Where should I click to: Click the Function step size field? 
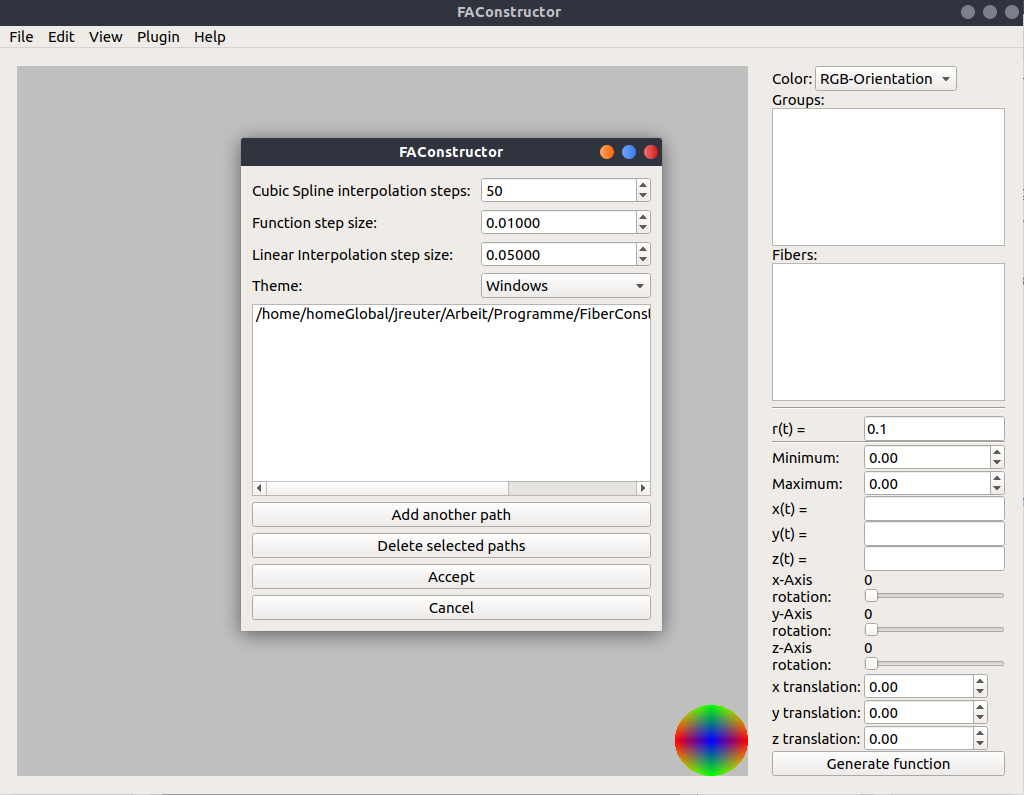pyautogui.click(x=559, y=223)
